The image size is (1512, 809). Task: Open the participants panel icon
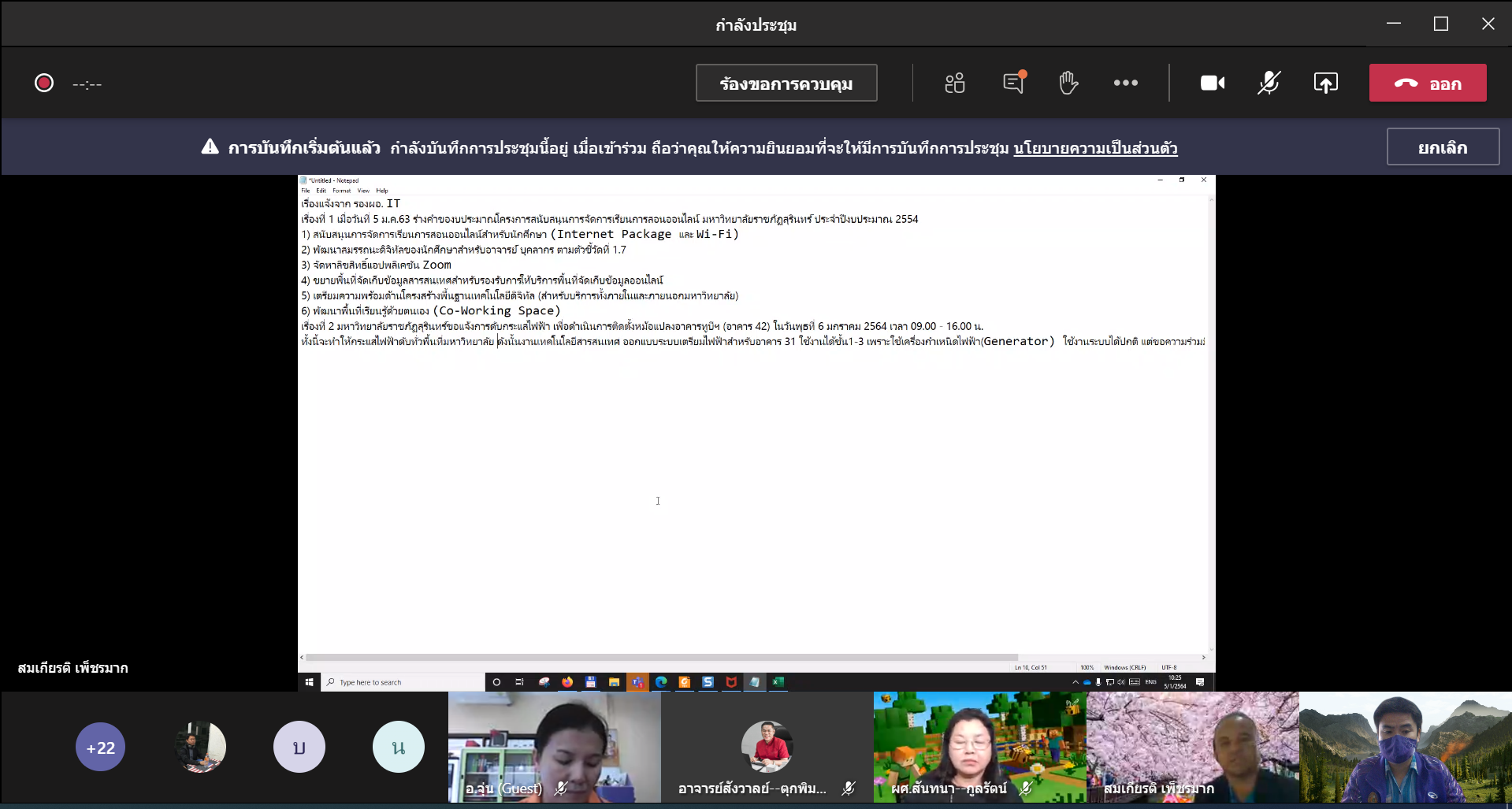[954, 83]
